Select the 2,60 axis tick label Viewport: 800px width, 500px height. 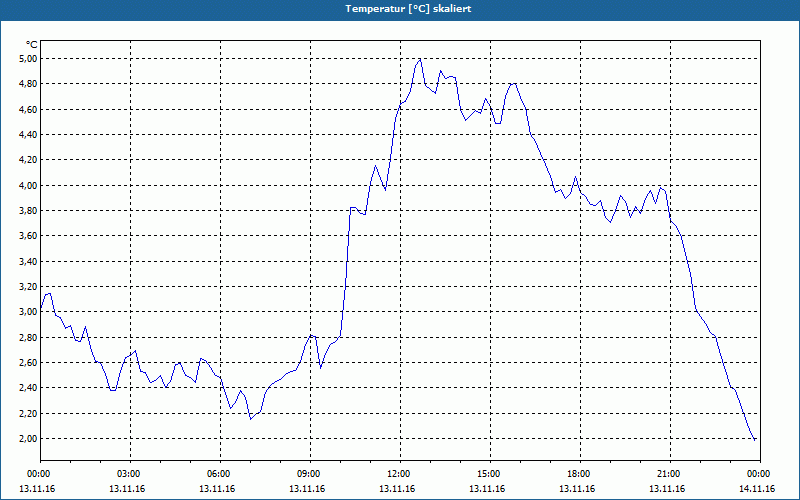(x=29, y=363)
